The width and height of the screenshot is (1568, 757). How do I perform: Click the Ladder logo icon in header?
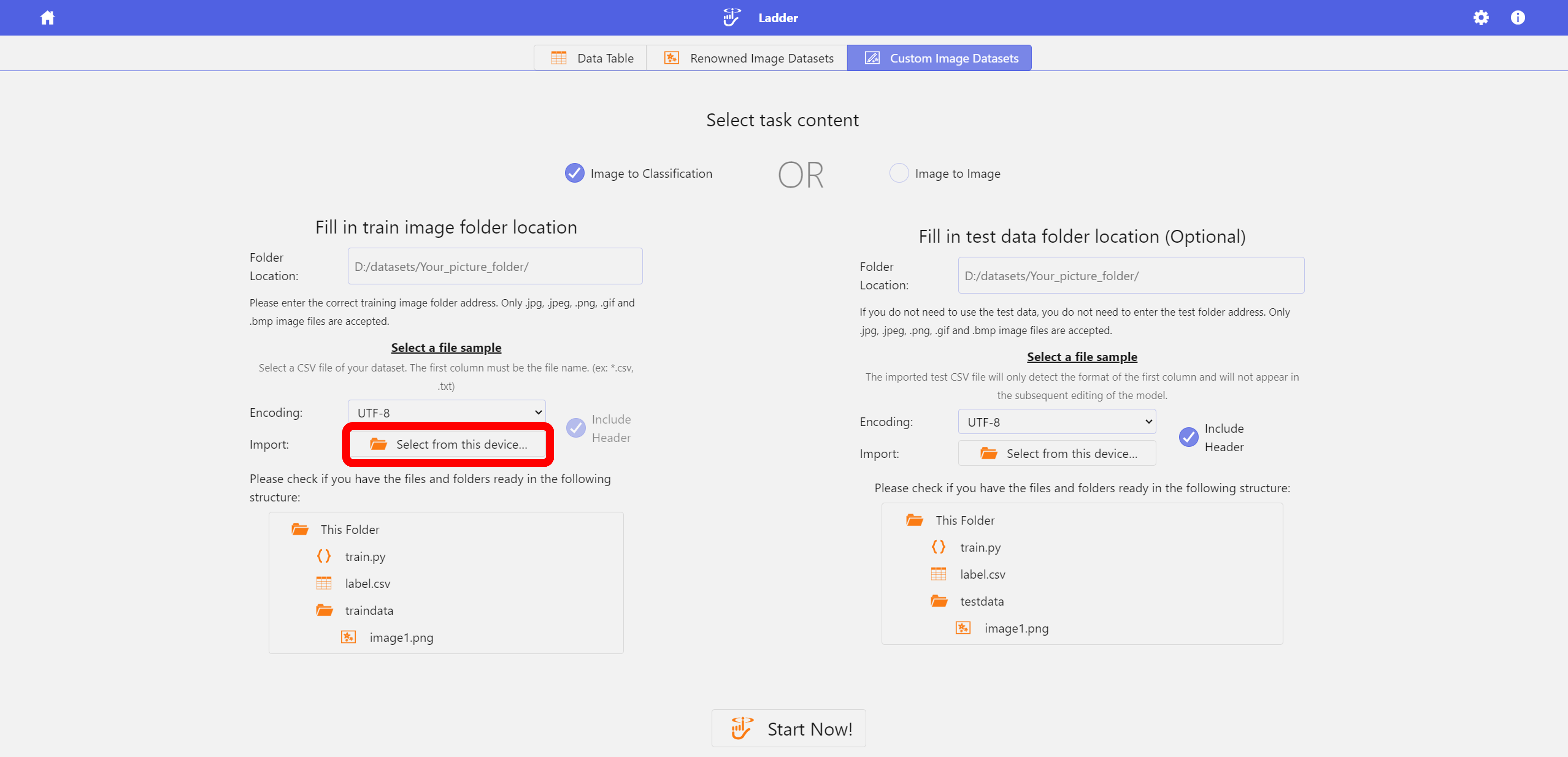coord(732,18)
